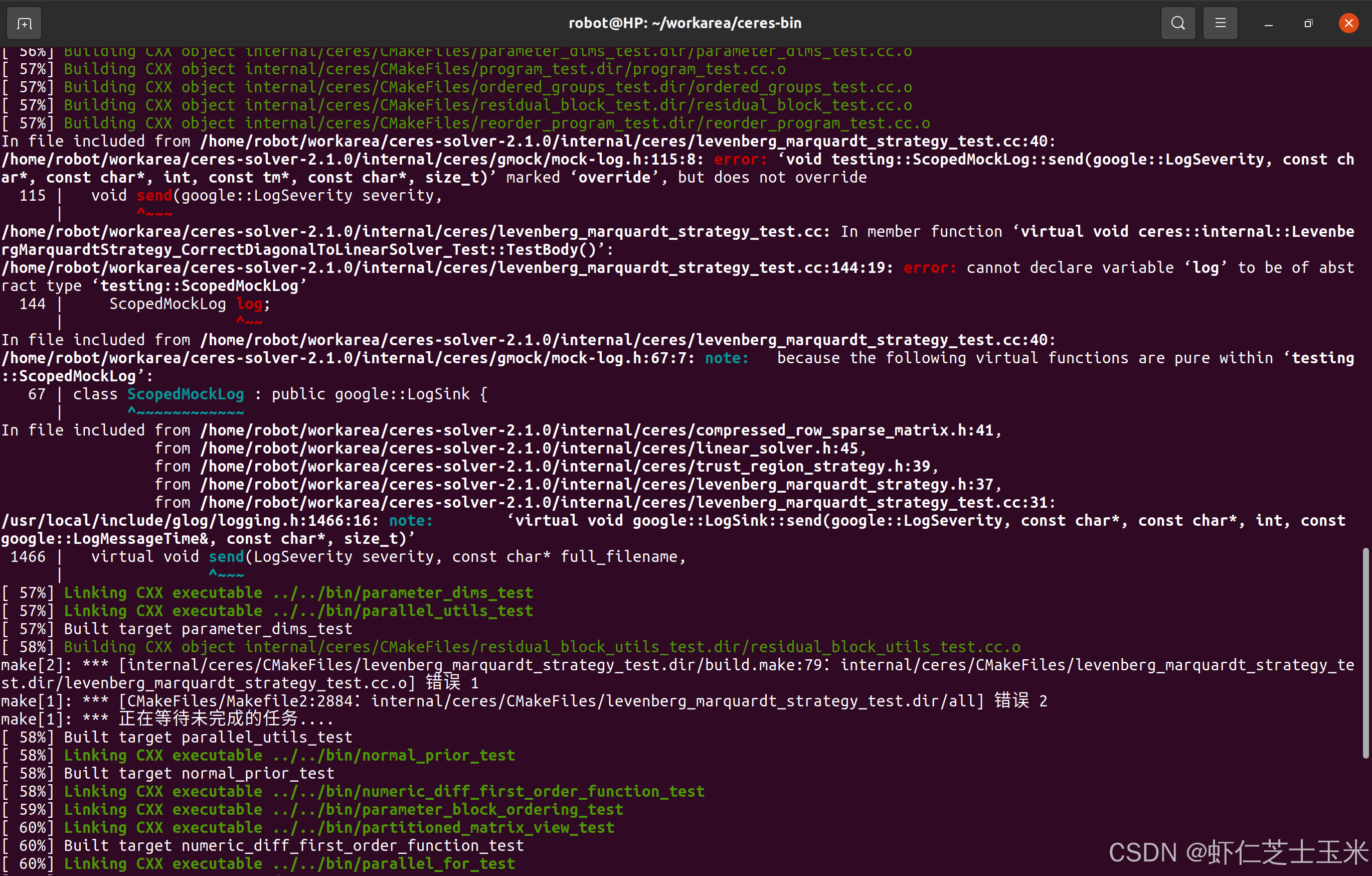
Task: Click 'Built target parameter_dims_test' line
Action: (208, 629)
